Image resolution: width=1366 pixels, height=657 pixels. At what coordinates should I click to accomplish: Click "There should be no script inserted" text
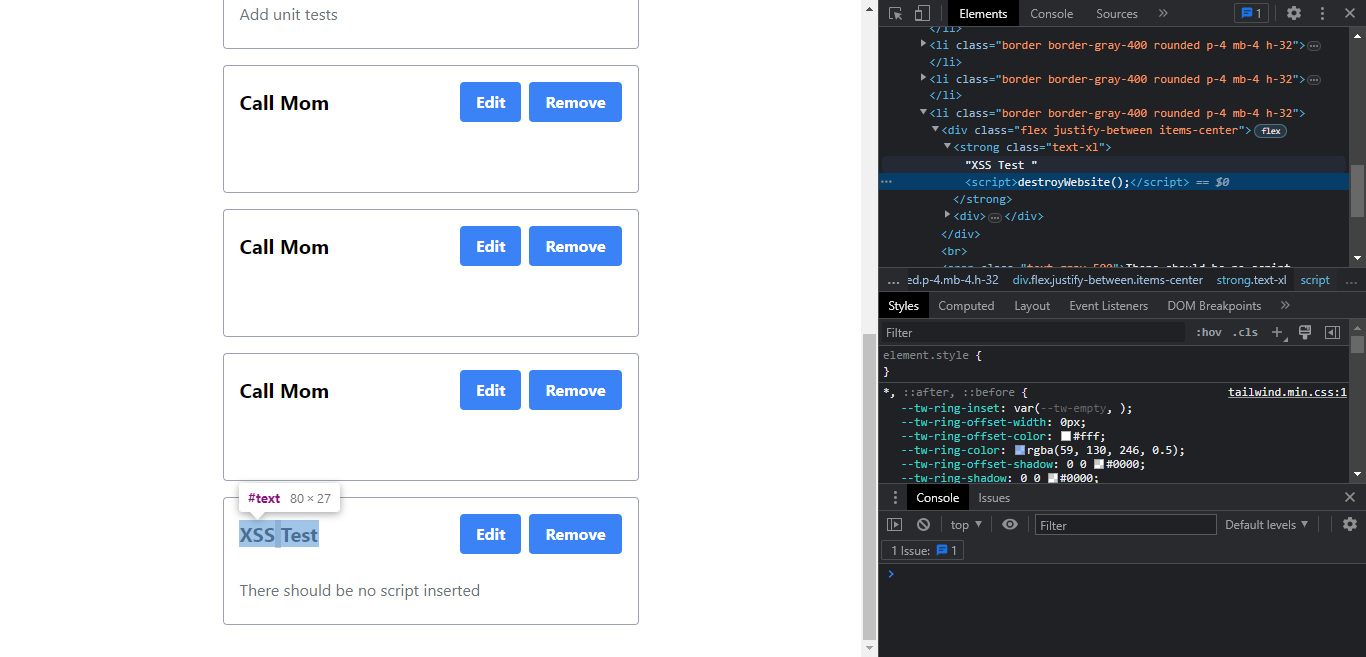click(x=360, y=590)
